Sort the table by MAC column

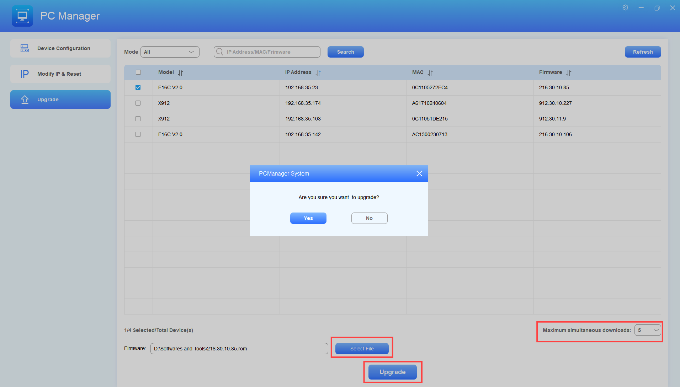tap(430, 72)
